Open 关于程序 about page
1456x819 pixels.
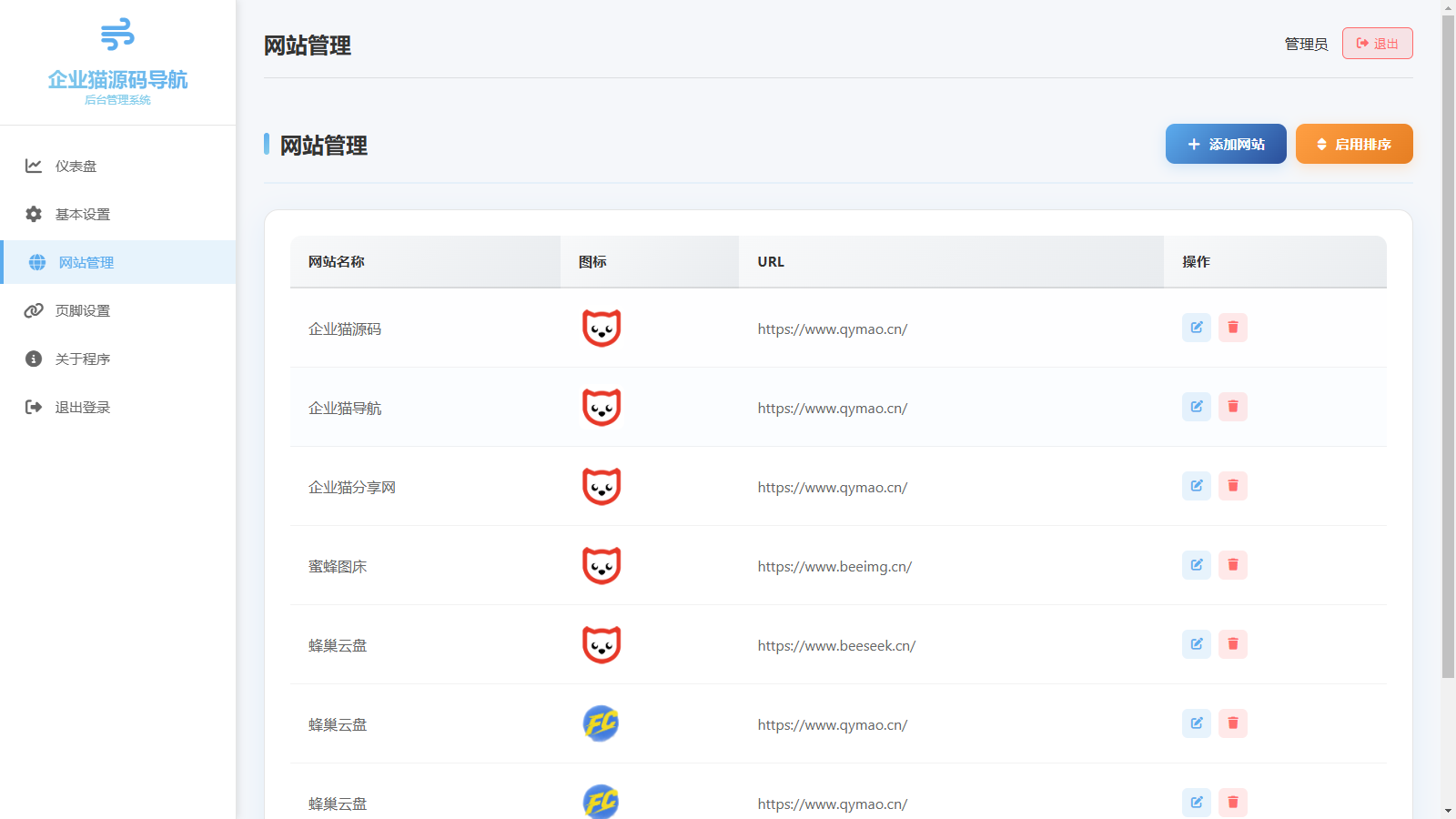pyautogui.click(x=82, y=359)
